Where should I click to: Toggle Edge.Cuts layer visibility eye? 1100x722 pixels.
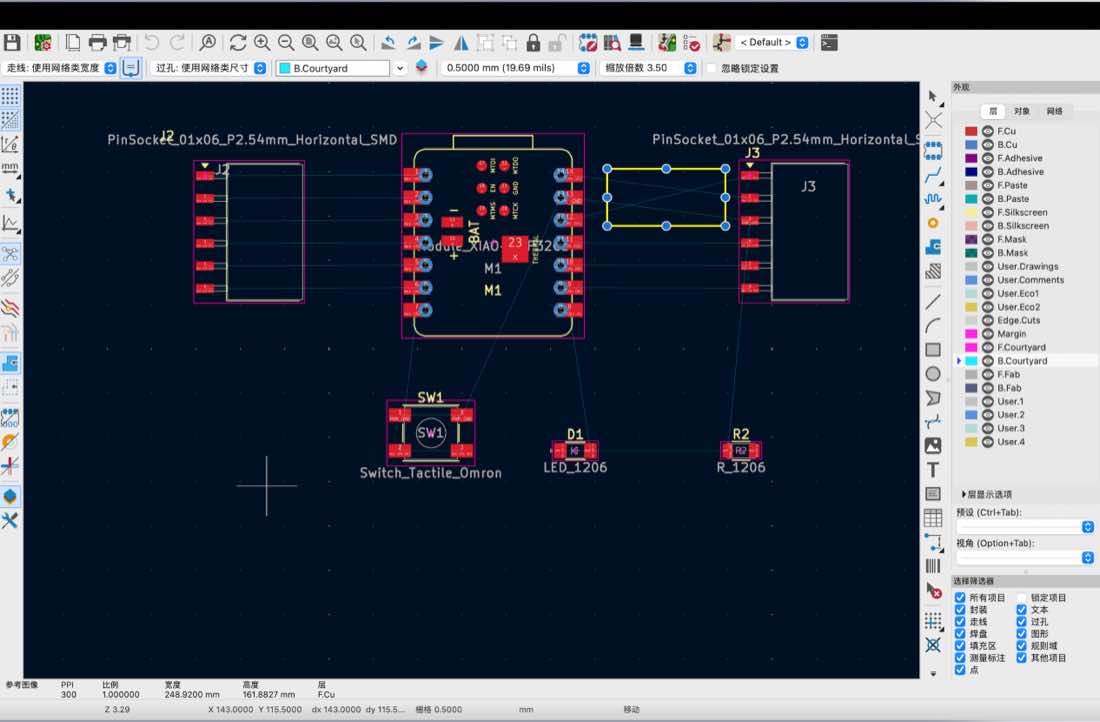pyautogui.click(x=988, y=320)
